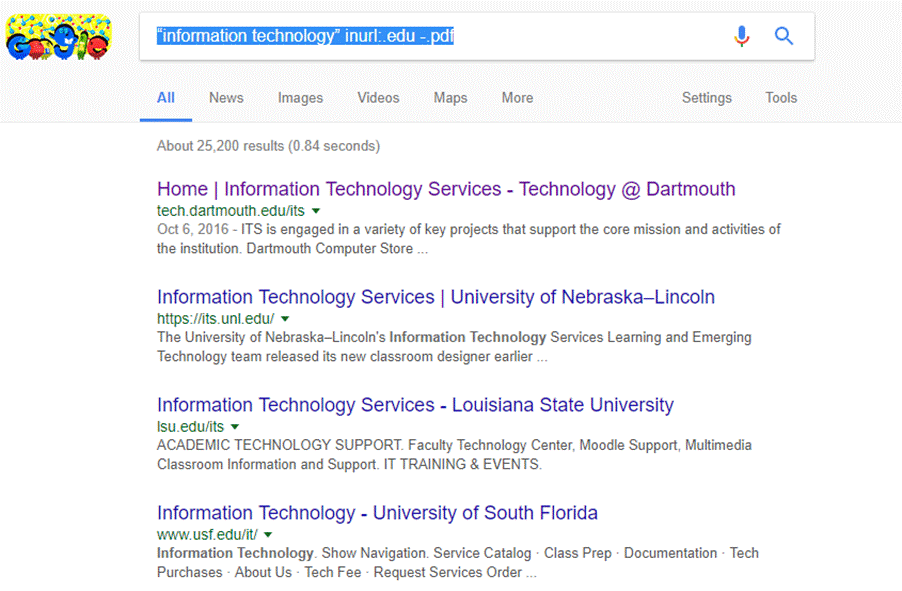Screen dimensions: 902x591
Task: Click the blue search magnifier icon
Action: click(x=784, y=37)
